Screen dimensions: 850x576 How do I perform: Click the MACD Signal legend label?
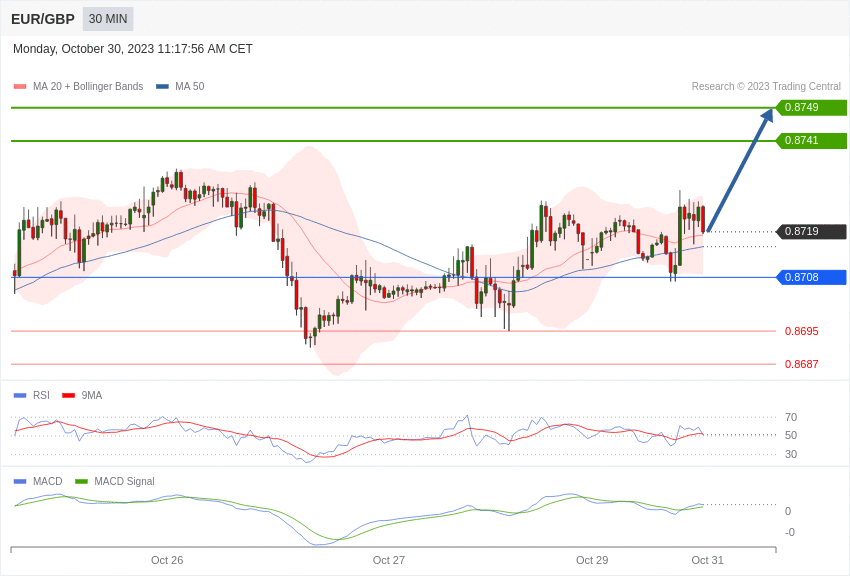point(124,481)
